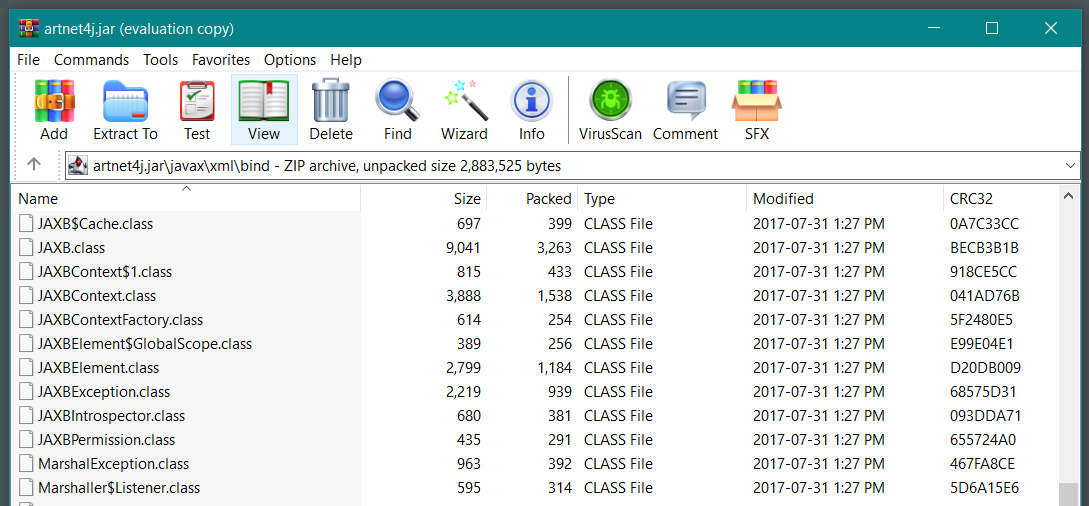Select the file name JAXBIntrospector.class
Screen dimensions: 1089x506
pos(112,416)
